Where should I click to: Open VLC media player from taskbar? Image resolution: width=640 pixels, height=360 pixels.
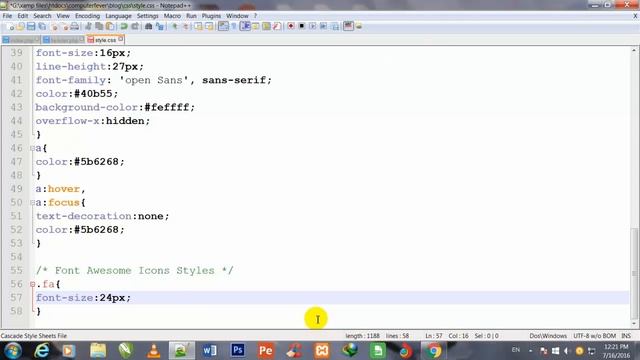pyautogui.click(x=153, y=351)
